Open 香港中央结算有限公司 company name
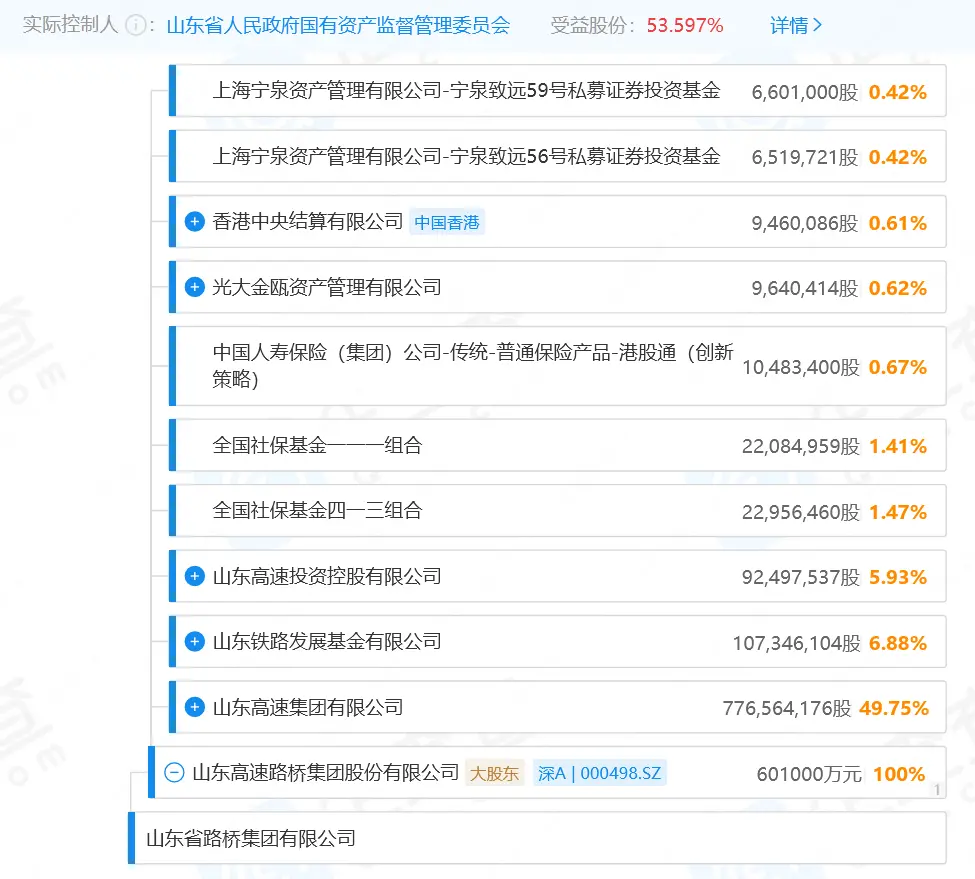The image size is (975, 879). [308, 221]
